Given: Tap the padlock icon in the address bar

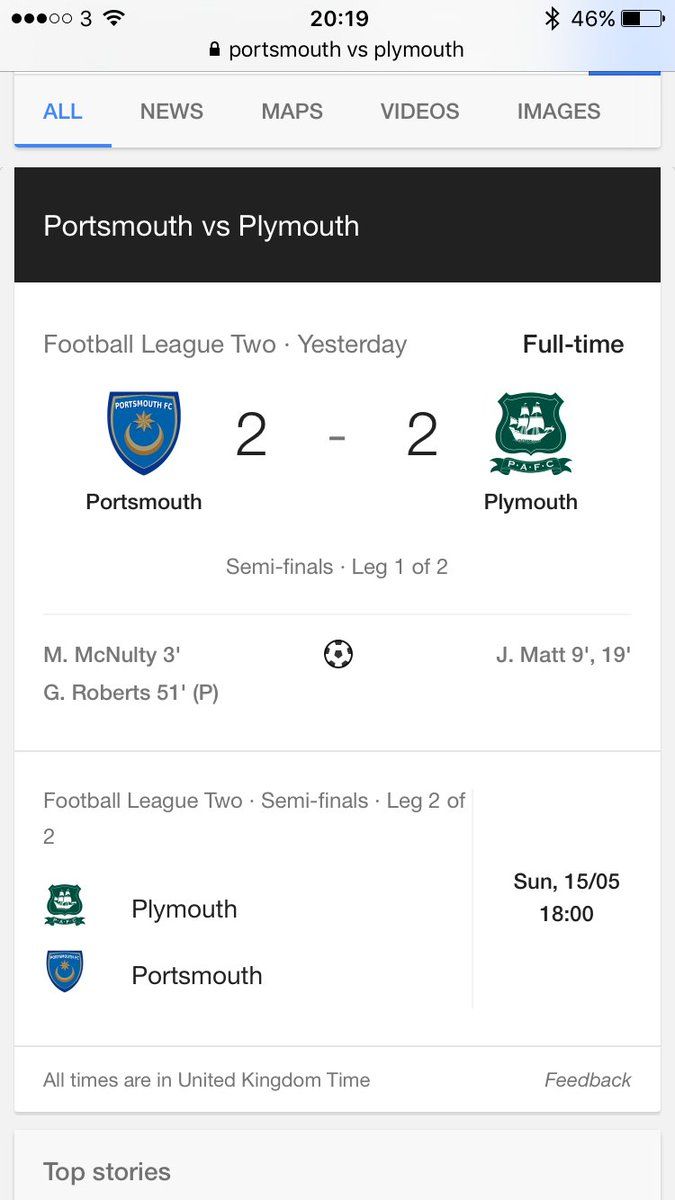Looking at the screenshot, I should coord(214,49).
